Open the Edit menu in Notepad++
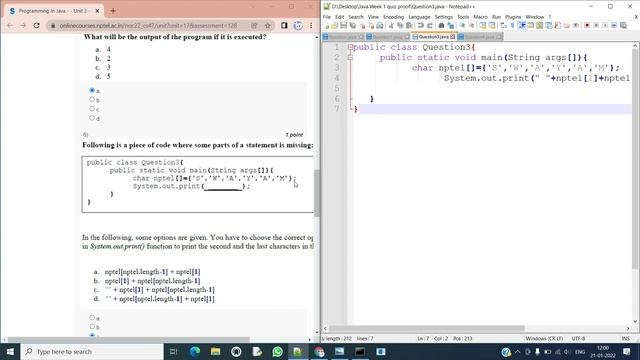 (340, 17)
